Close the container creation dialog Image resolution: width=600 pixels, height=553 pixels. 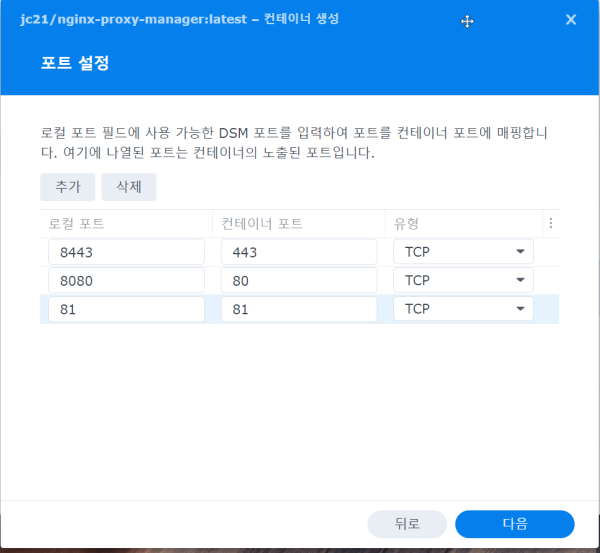(x=571, y=19)
